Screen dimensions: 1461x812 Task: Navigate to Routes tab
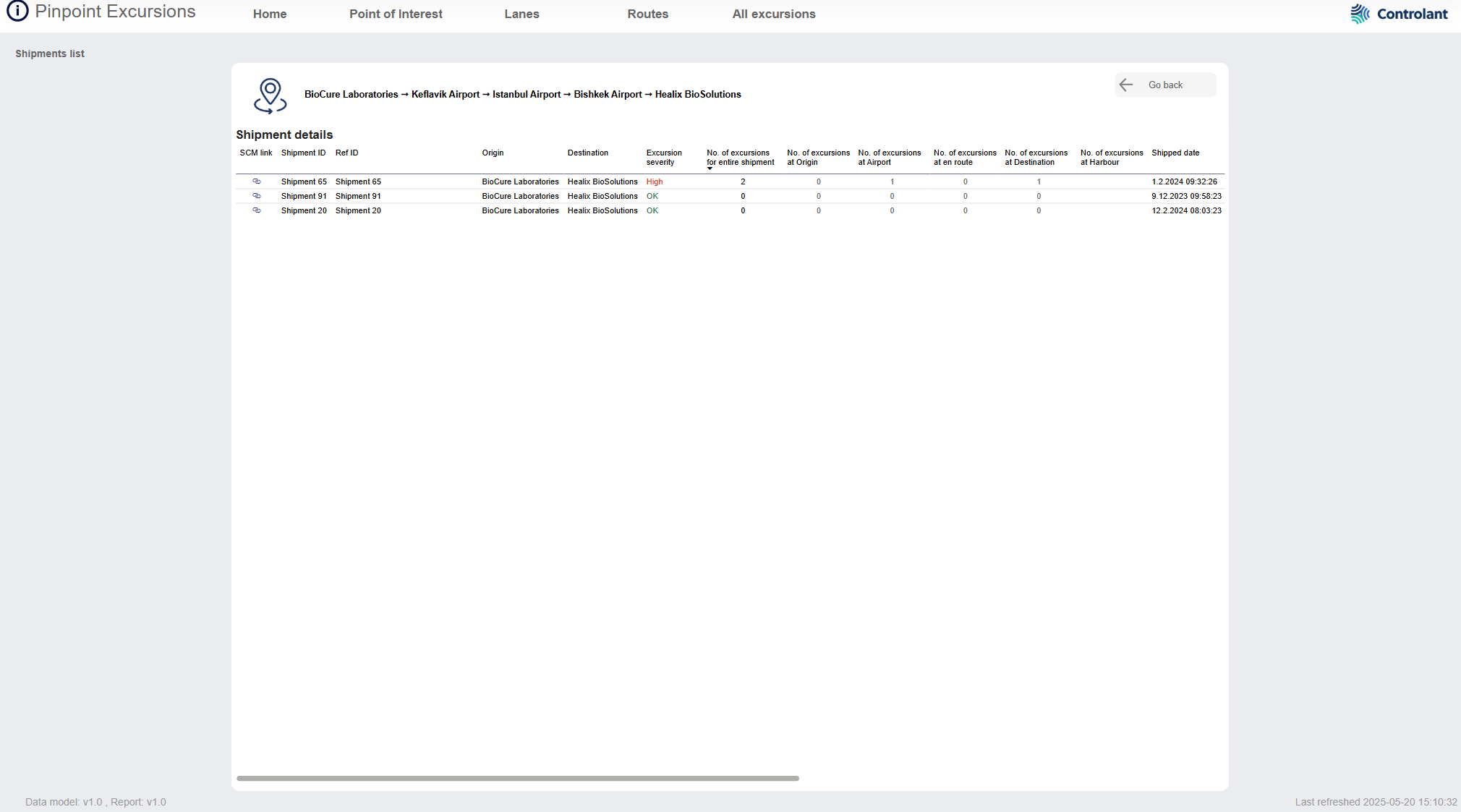click(x=647, y=14)
